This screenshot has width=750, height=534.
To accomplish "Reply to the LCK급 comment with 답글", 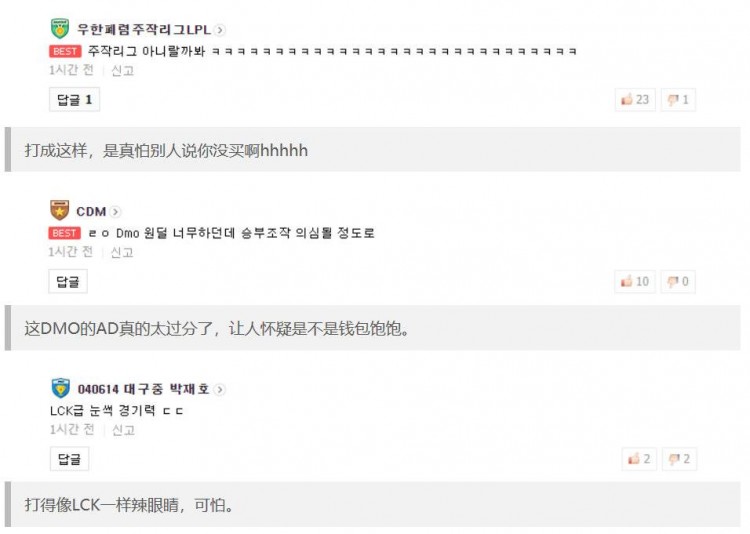I will pos(69,459).
